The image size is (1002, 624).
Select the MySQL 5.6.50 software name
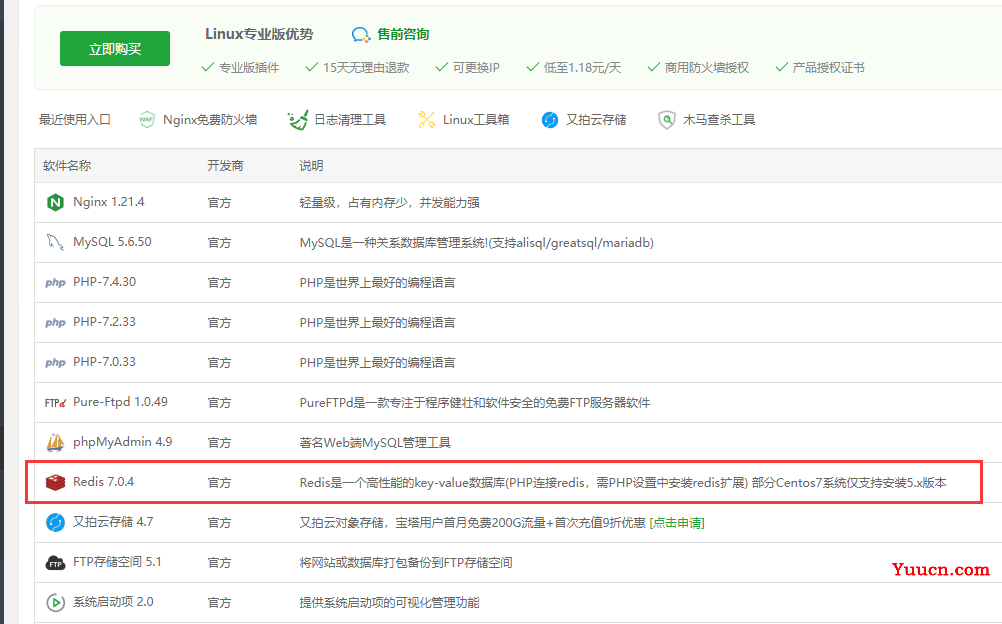click(x=112, y=242)
